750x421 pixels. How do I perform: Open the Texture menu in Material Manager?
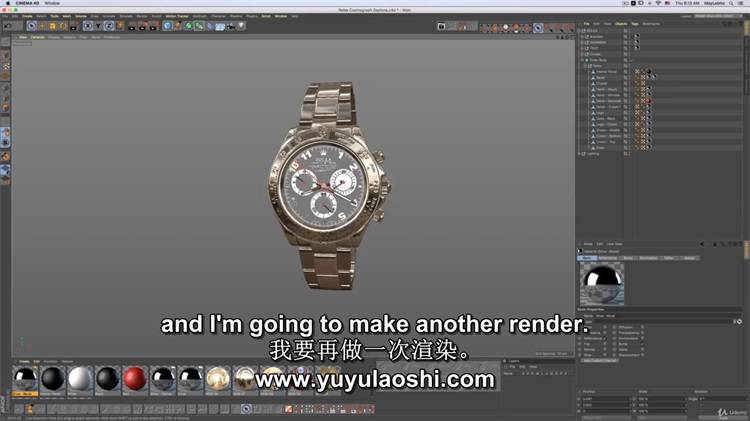coord(67,361)
